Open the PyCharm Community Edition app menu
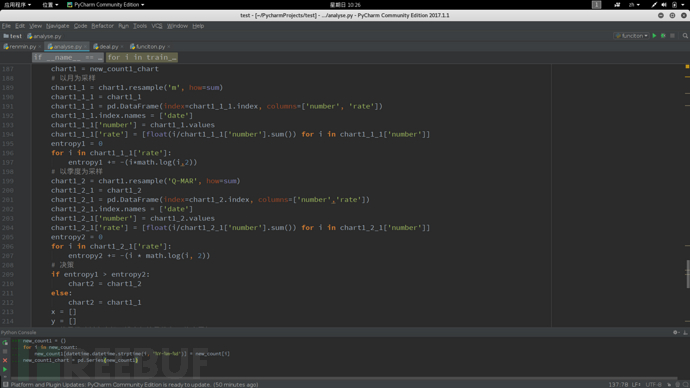This screenshot has width=690, height=388. 106,4
